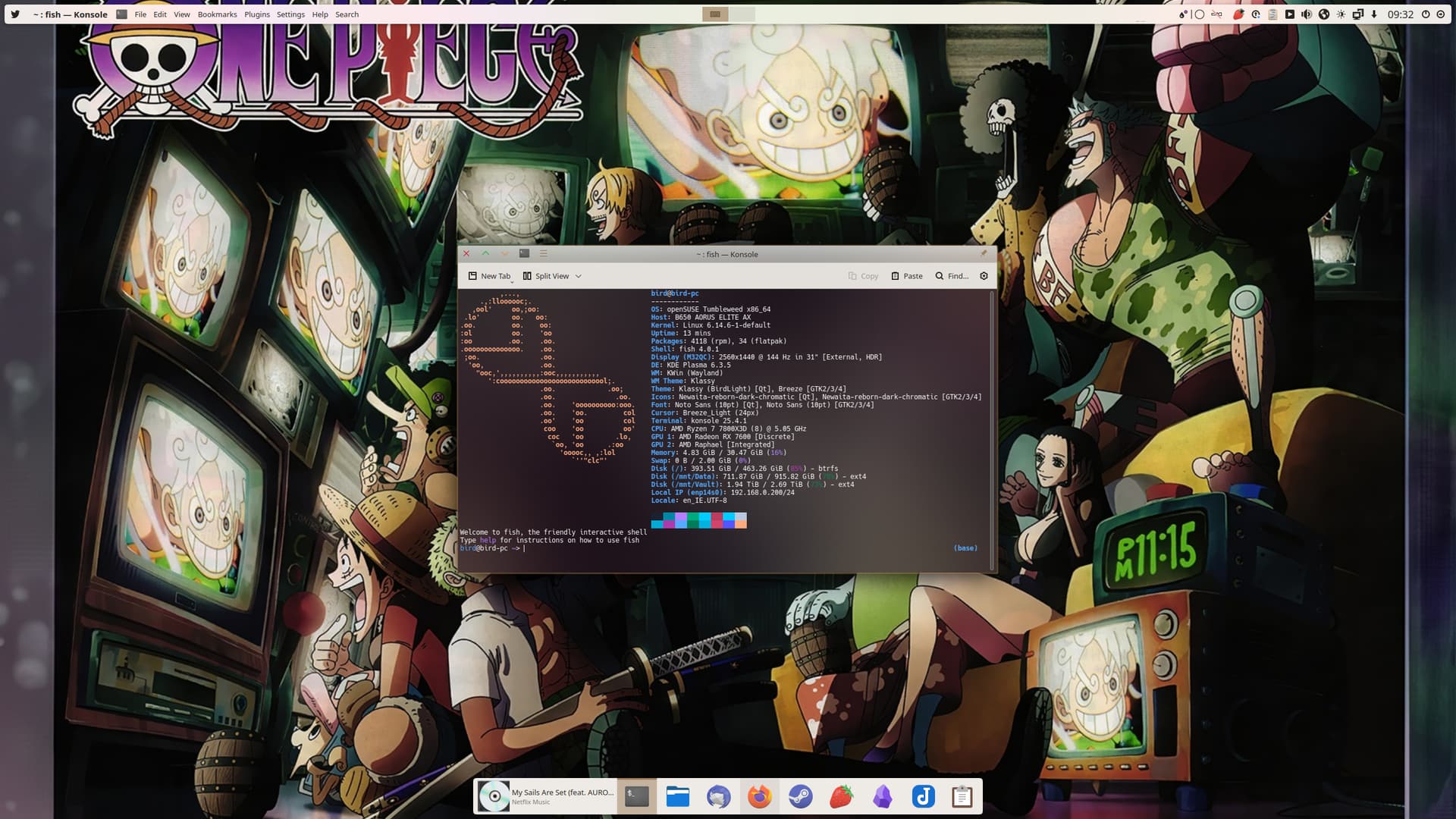This screenshot has width=1456, height=819.
Task: Open the Plugins menu
Action: click(257, 14)
